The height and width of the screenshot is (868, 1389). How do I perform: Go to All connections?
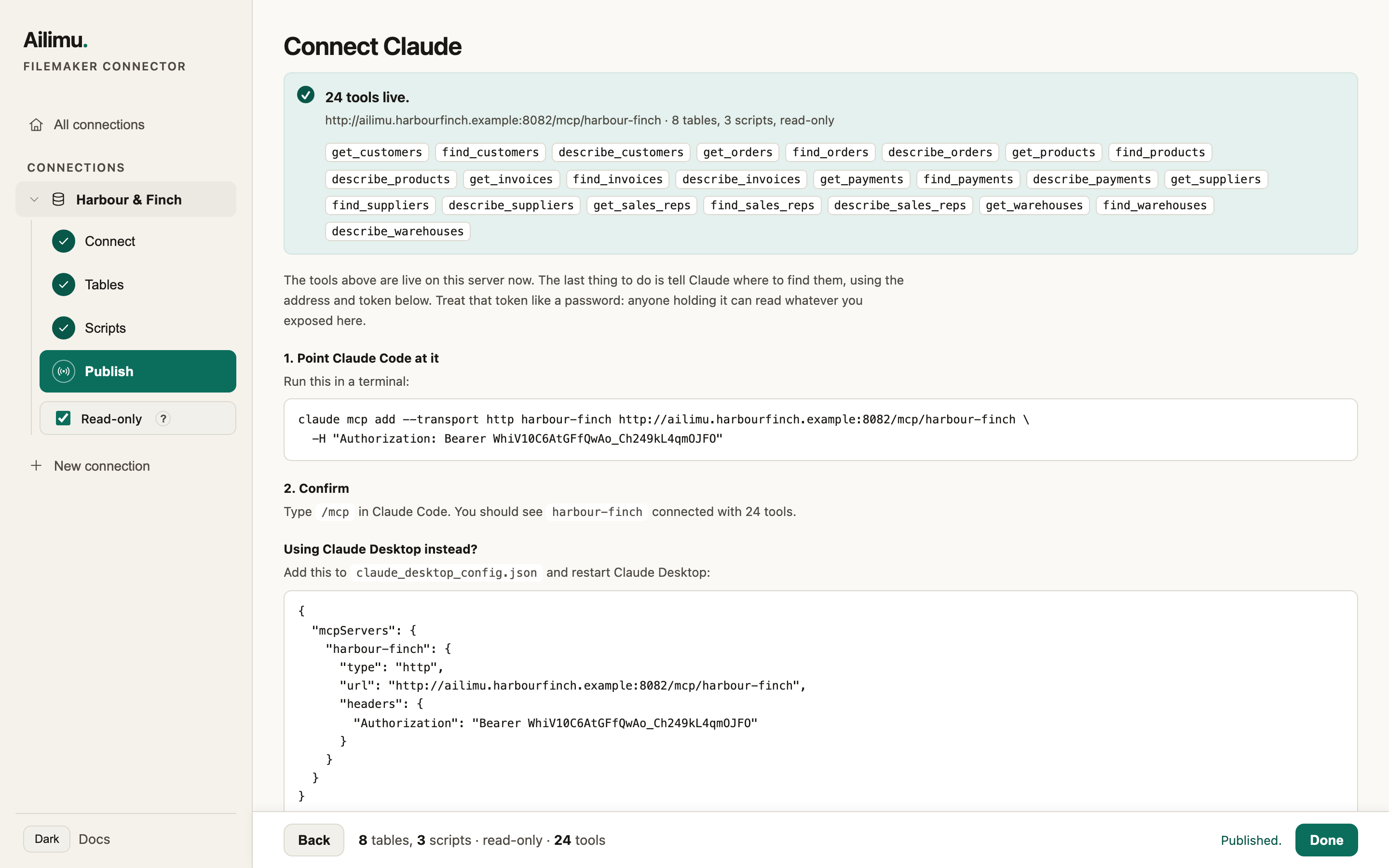126,124
